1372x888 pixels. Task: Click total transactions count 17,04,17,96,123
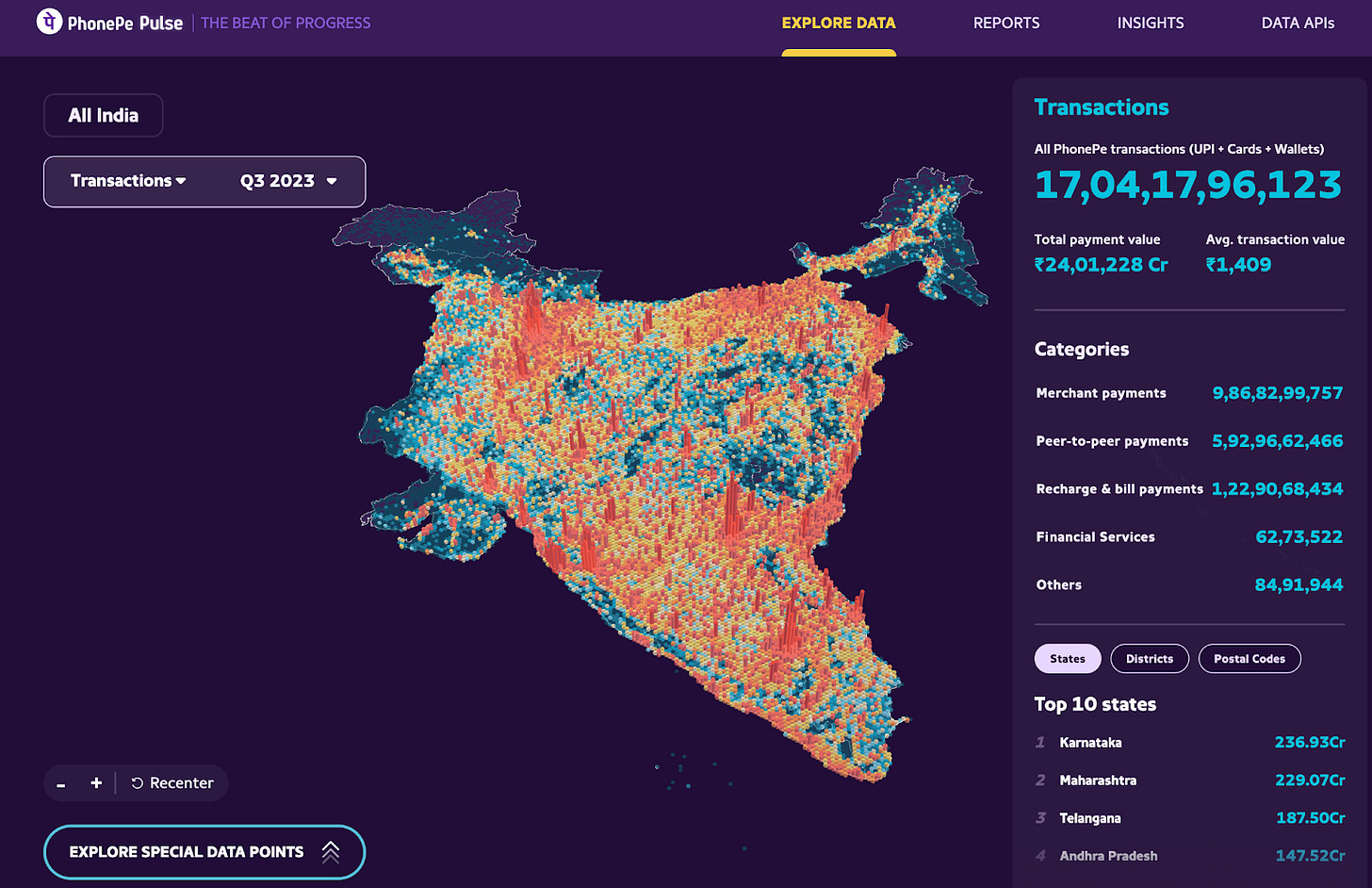tap(1188, 185)
